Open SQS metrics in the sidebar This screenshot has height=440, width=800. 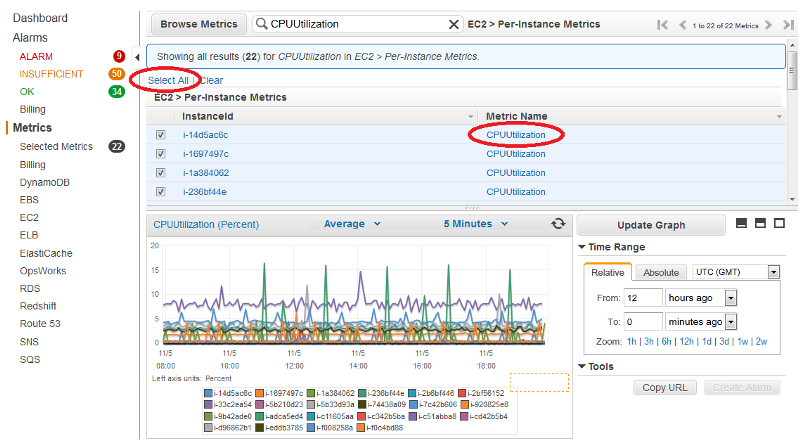point(30,359)
